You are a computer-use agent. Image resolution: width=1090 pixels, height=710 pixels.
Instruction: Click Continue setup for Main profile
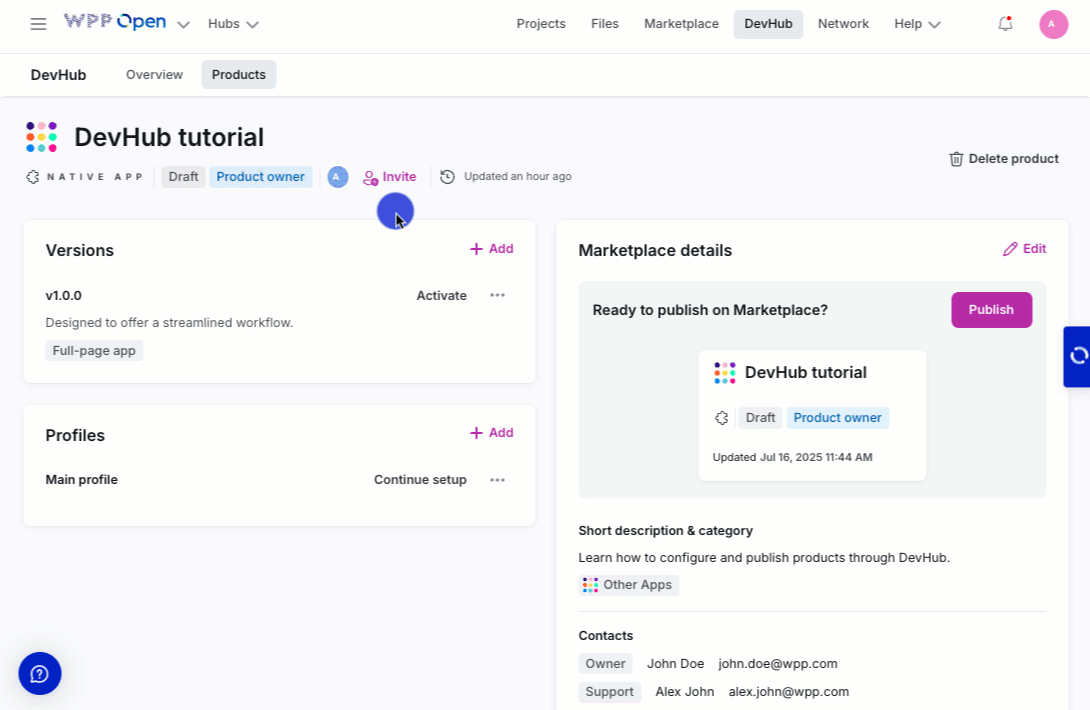420,480
